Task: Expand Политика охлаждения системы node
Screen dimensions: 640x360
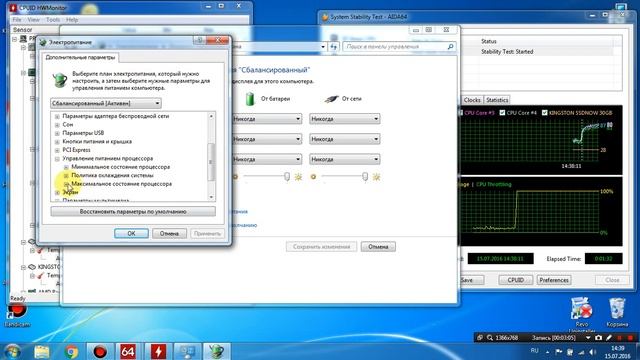Action: click(x=66, y=176)
